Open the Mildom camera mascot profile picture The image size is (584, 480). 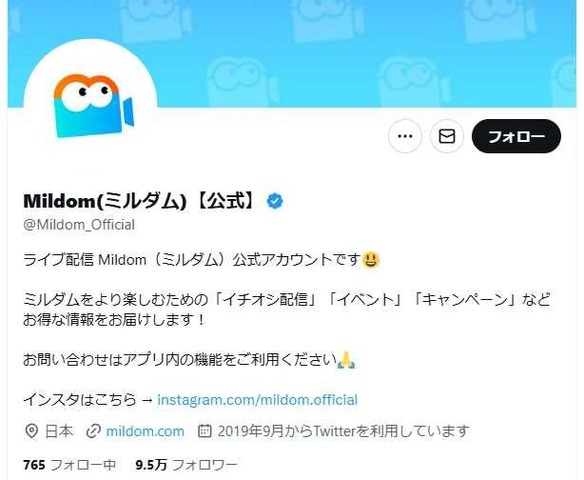coord(91,106)
